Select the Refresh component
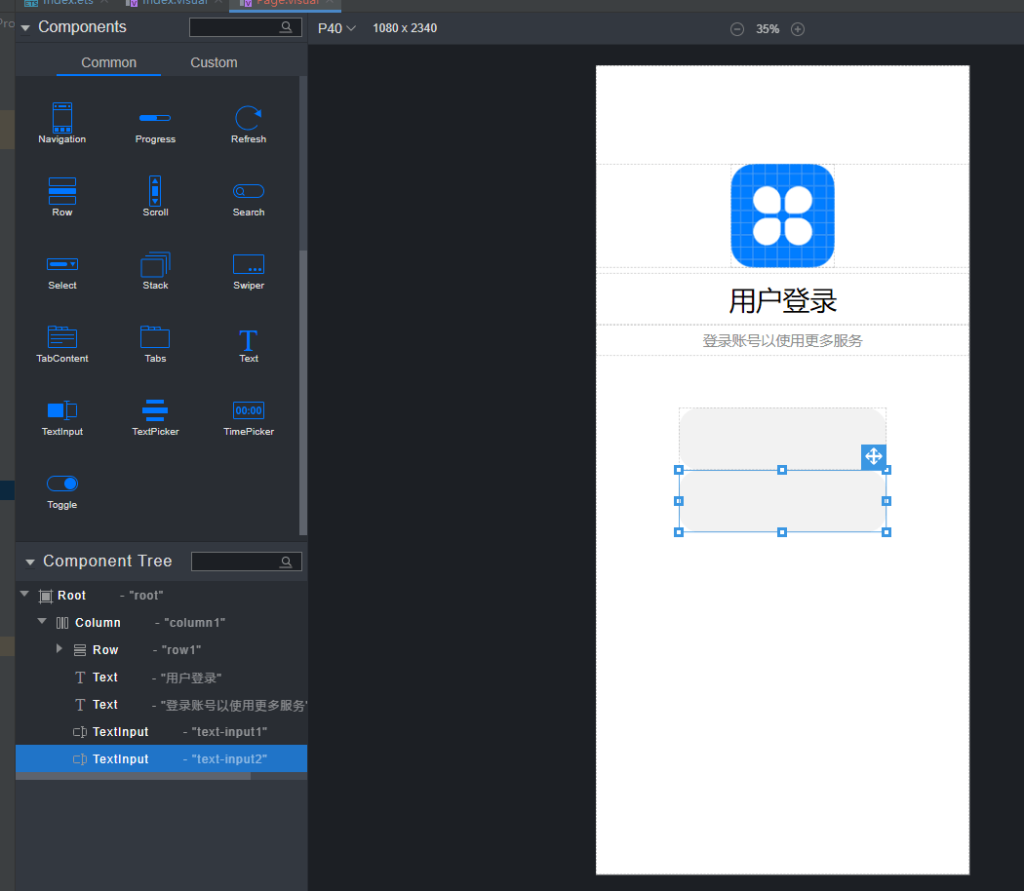This screenshot has width=1024, height=891. click(248, 120)
